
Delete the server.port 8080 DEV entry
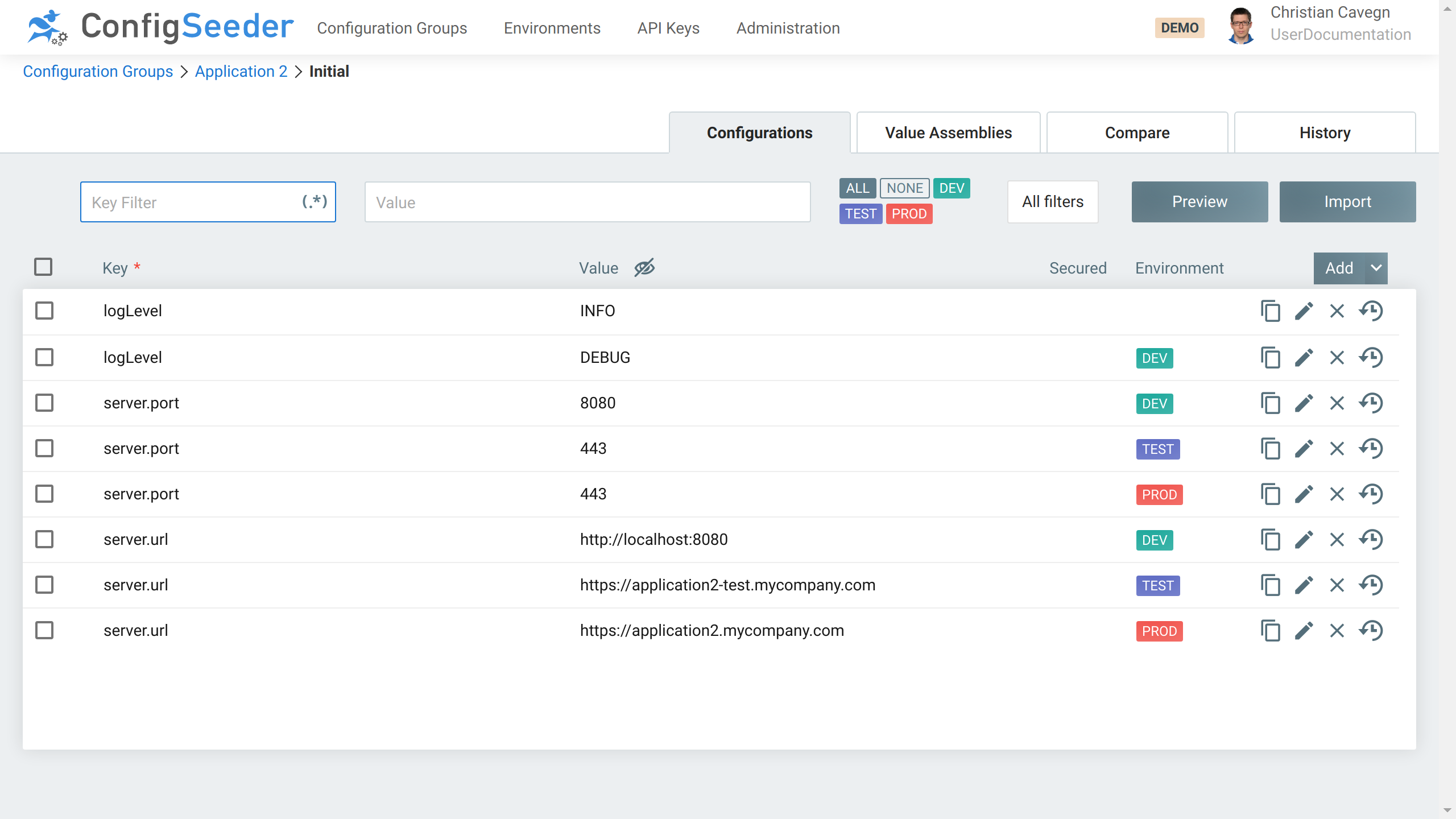tap(1337, 403)
